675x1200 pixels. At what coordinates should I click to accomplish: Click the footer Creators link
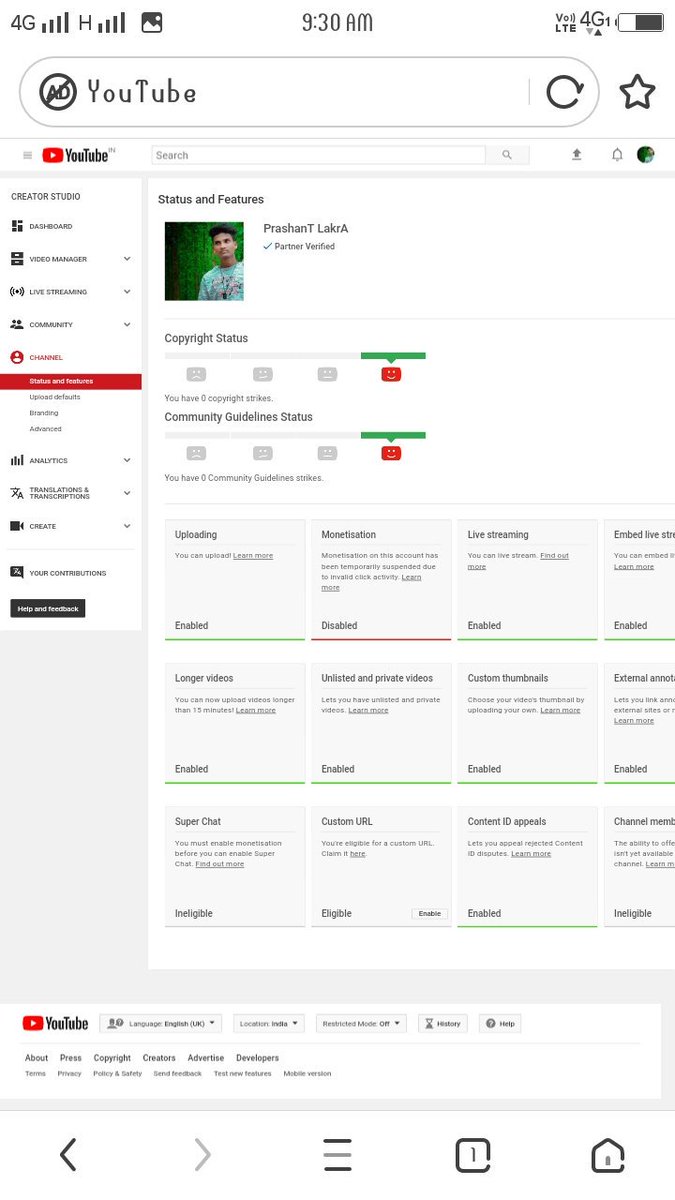(159, 1058)
